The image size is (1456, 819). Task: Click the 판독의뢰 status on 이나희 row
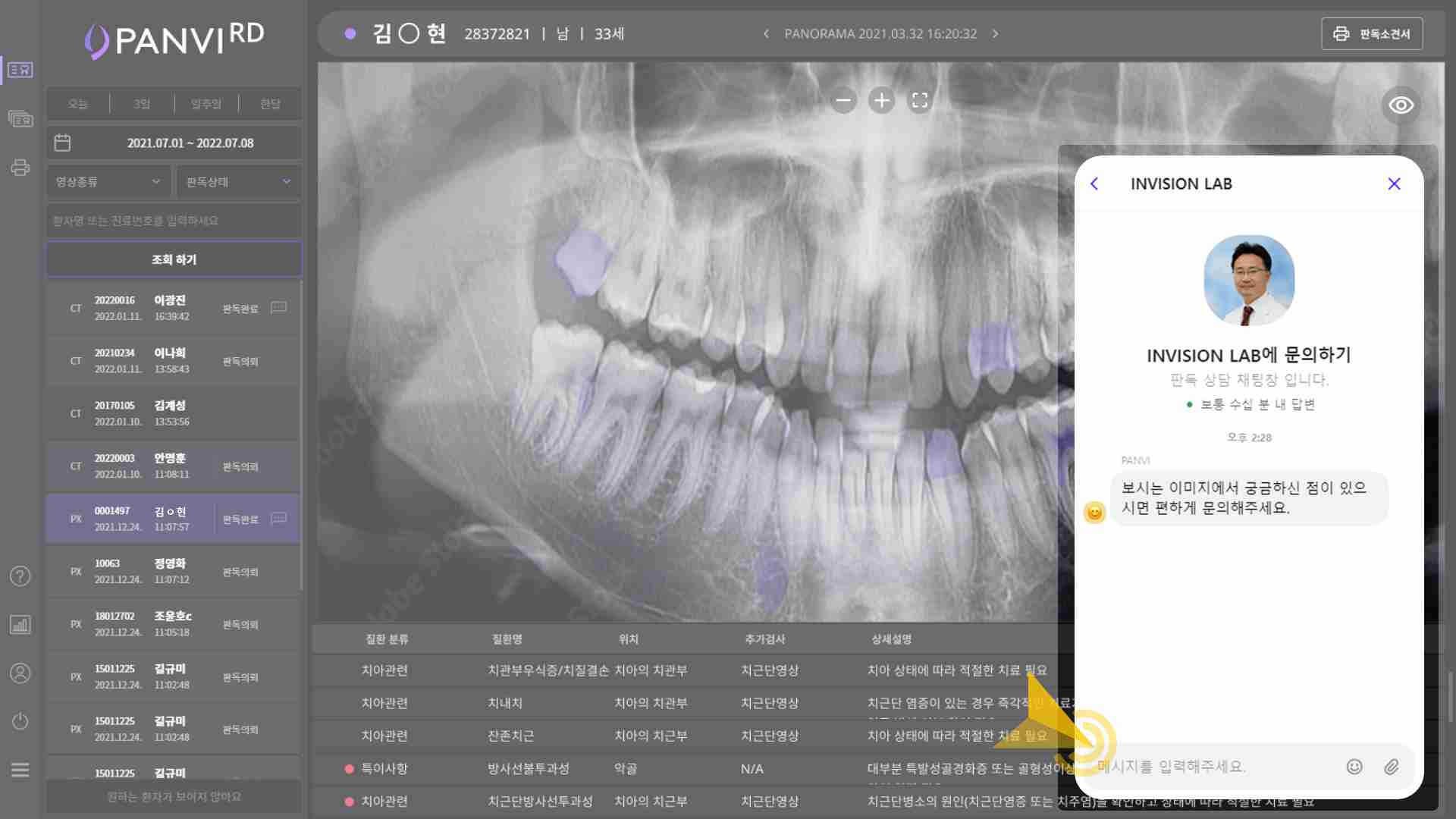[x=240, y=362]
